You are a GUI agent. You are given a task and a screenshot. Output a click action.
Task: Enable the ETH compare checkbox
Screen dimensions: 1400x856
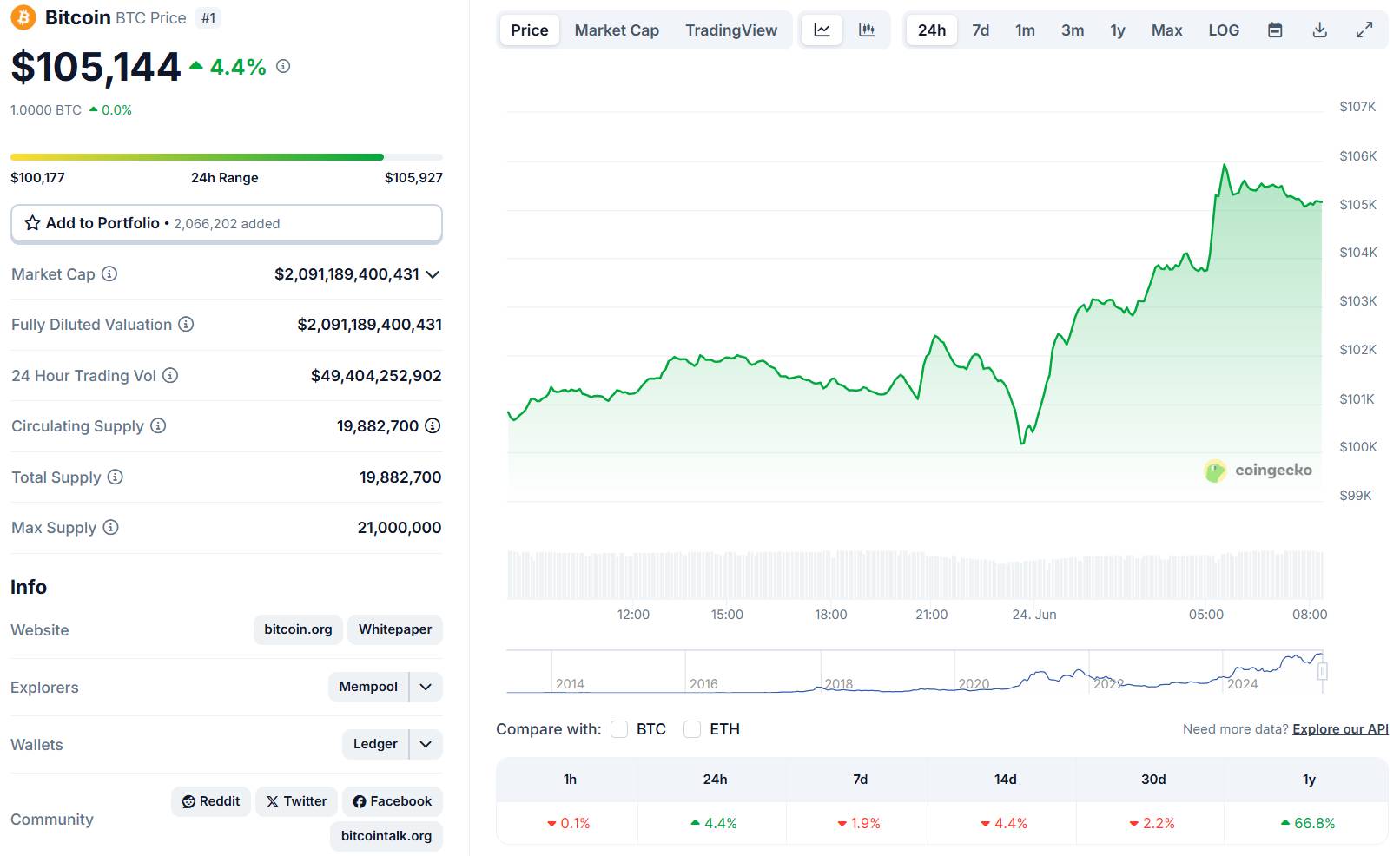692,729
